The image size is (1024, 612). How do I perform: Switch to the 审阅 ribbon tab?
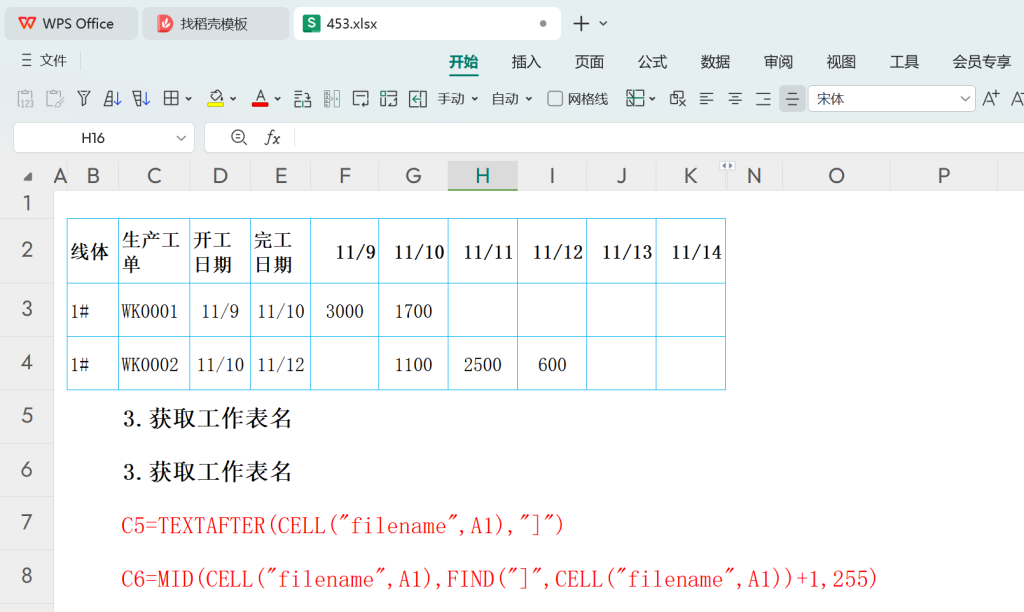click(778, 62)
